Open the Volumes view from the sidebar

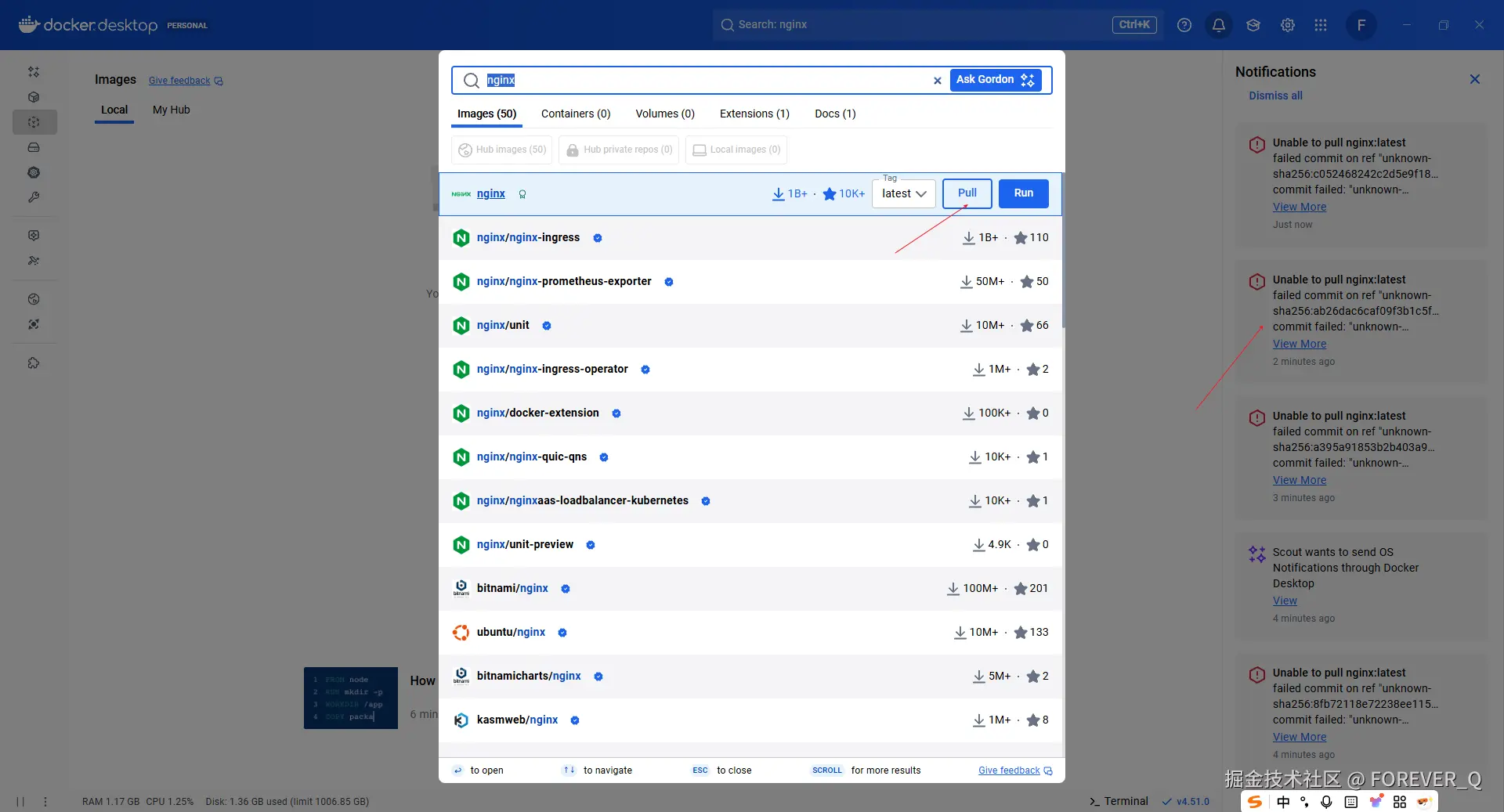pos(34,147)
